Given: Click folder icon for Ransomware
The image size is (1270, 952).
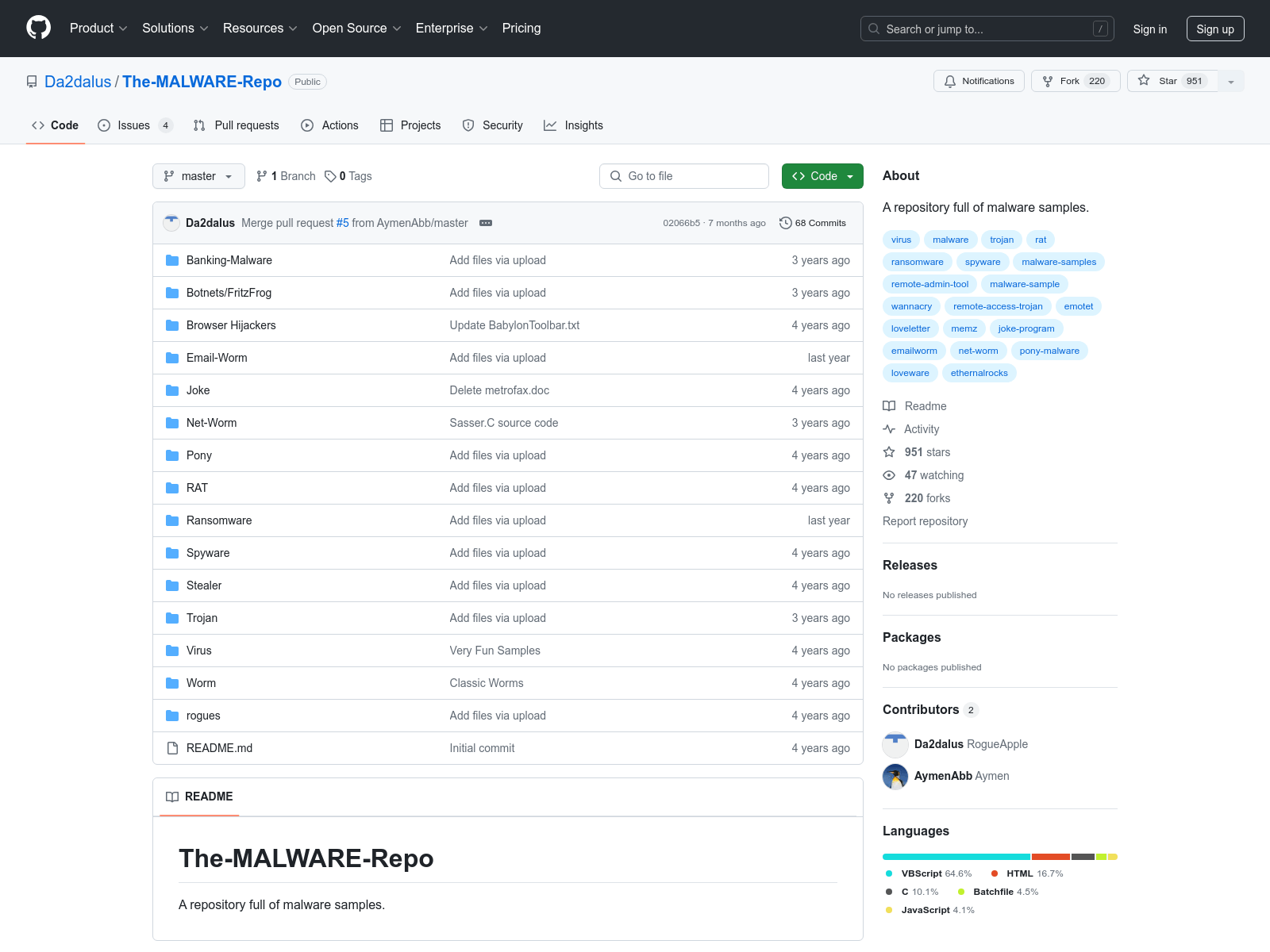Looking at the screenshot, I should point(172,520).
